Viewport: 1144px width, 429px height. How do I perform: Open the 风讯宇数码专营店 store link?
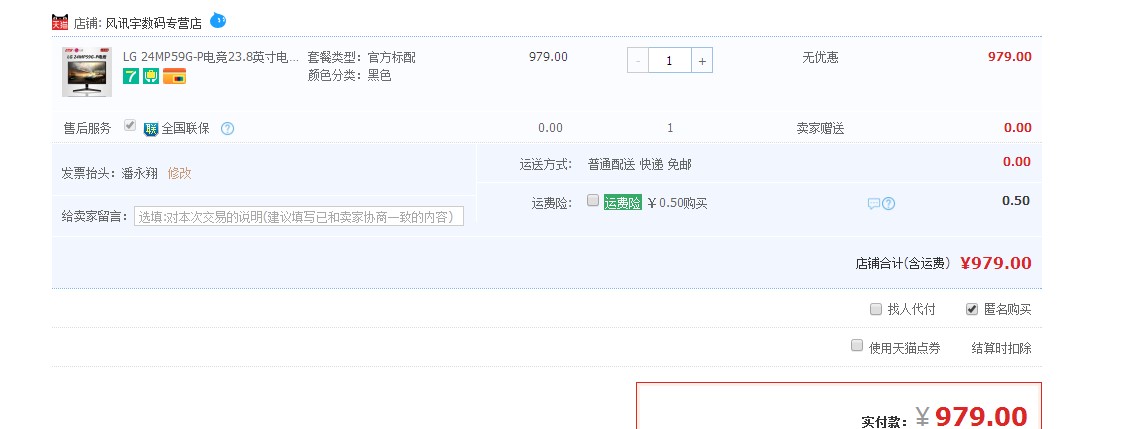153,23
